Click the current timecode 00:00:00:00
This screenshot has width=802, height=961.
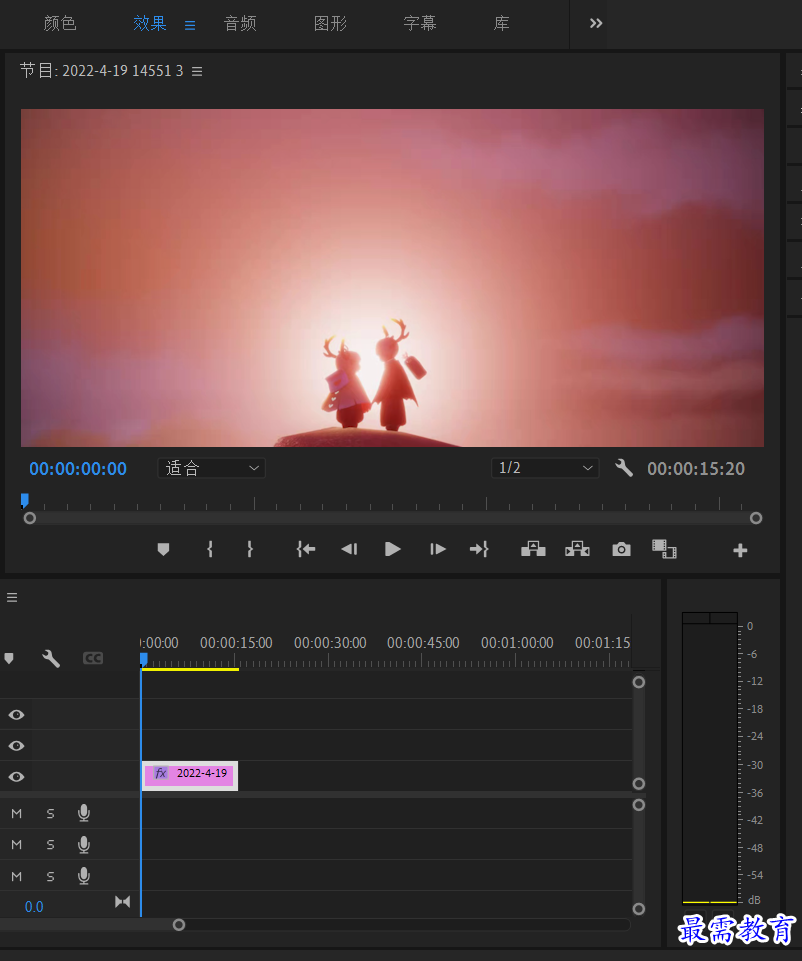pyautogui.click(x=78, y=469)
